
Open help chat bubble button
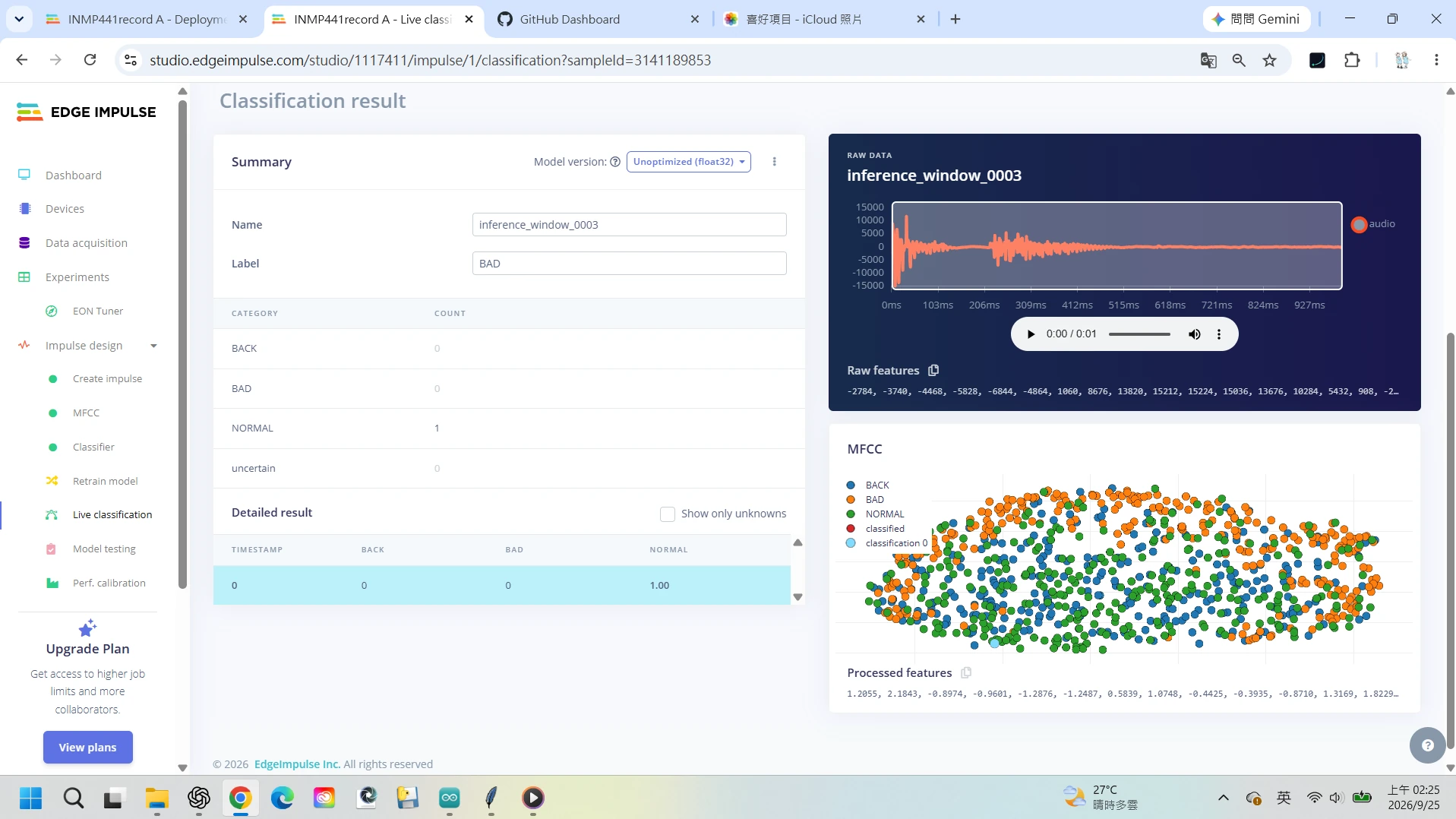(x=1427, y=745)
